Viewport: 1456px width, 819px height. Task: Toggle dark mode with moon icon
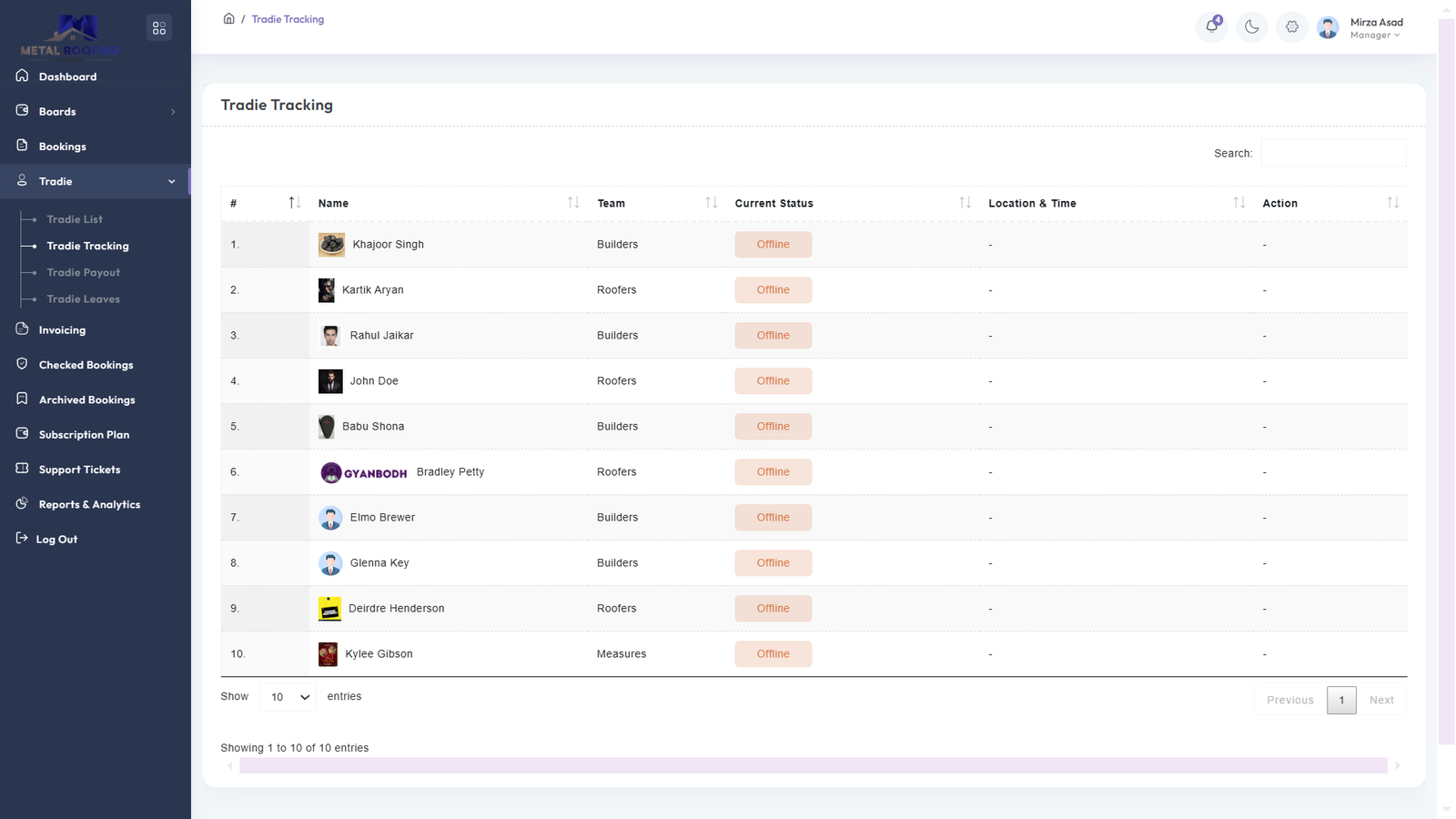pos(1252,27)
